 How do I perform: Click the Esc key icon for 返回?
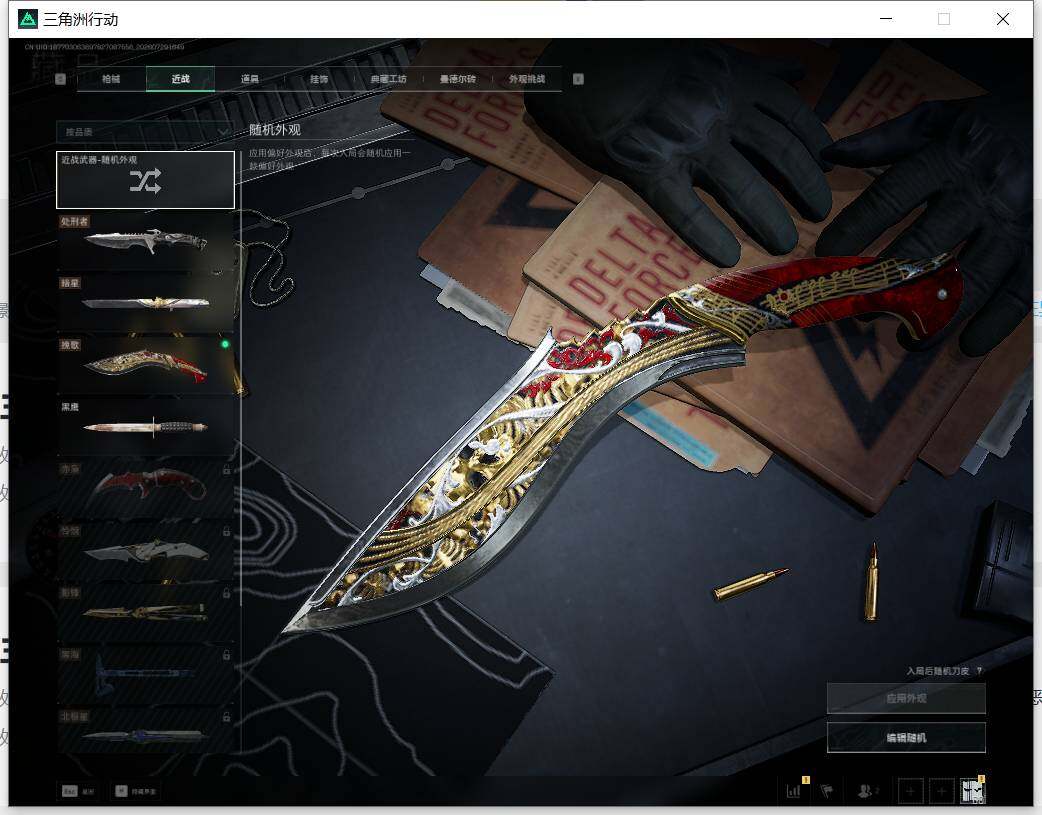(70, 791)
